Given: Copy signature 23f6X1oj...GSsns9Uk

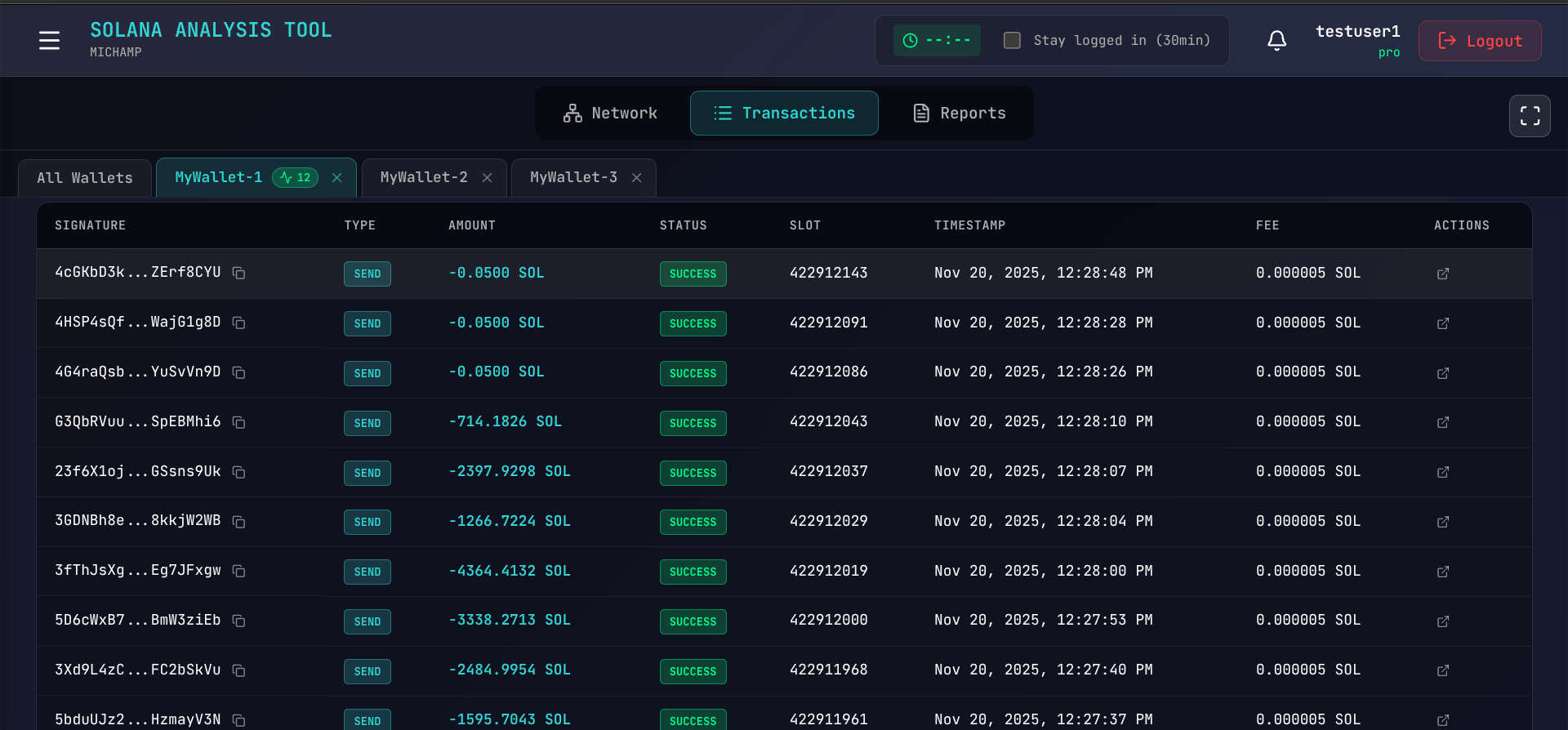Looking at the screenshot, I should click(238, 472).
